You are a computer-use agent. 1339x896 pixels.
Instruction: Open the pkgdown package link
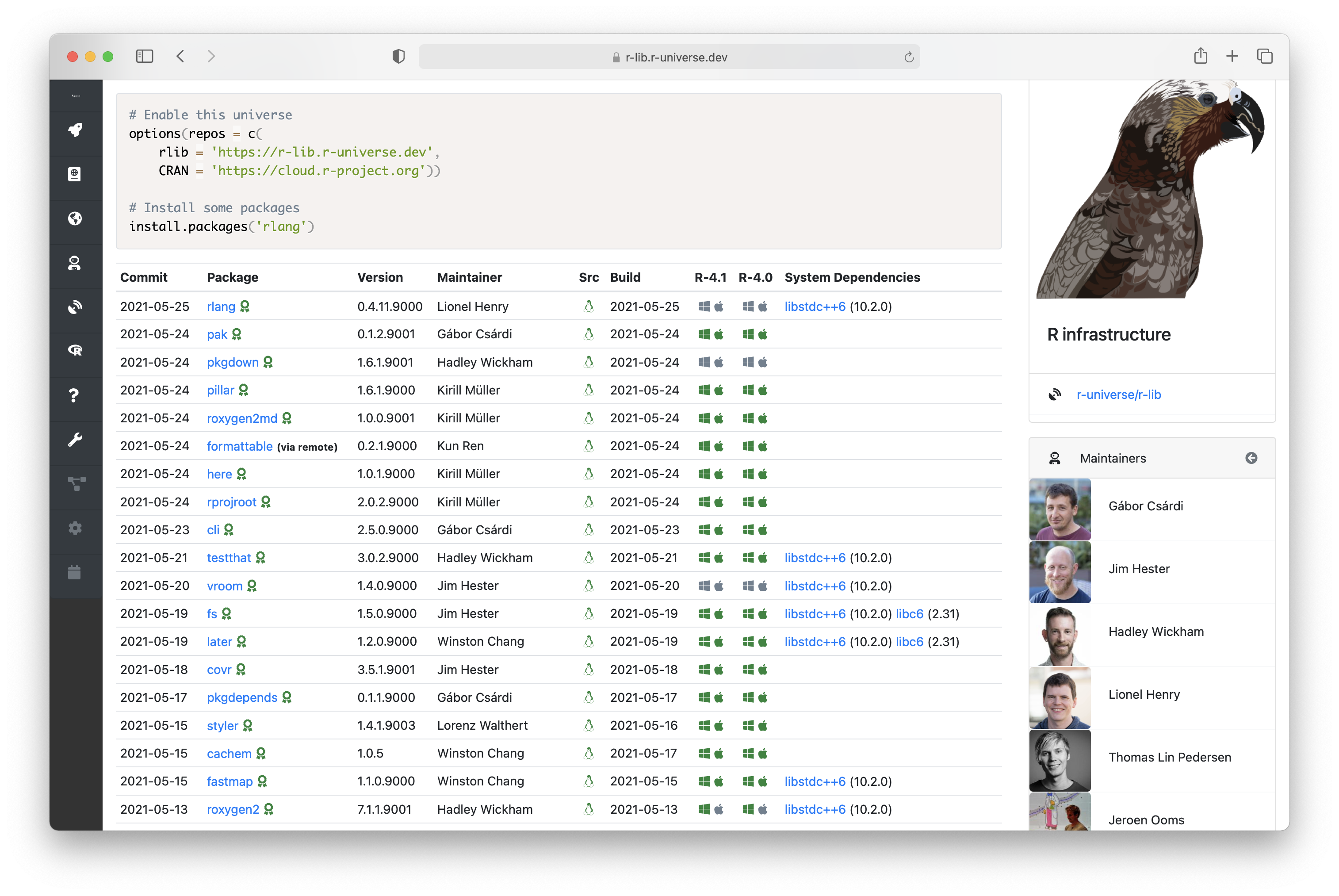pos(233,362)
